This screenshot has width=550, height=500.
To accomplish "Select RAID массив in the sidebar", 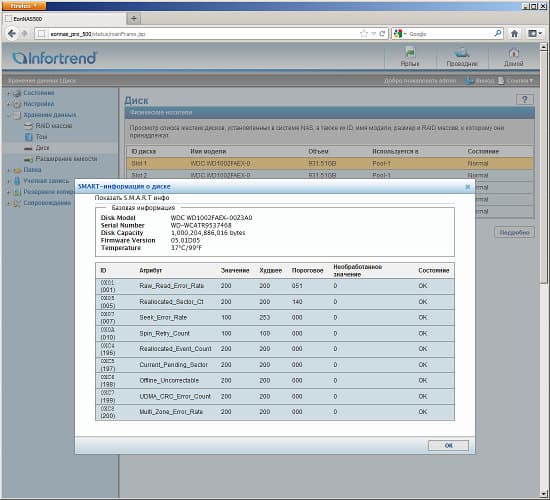I will coord(54,126).
